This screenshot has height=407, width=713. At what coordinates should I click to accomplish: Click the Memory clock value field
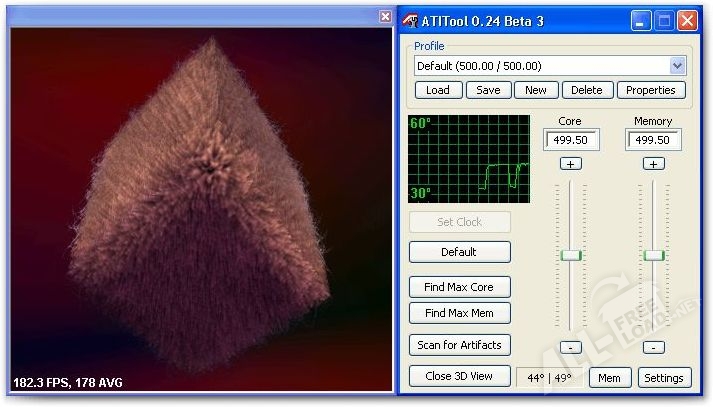pos(654,141)
